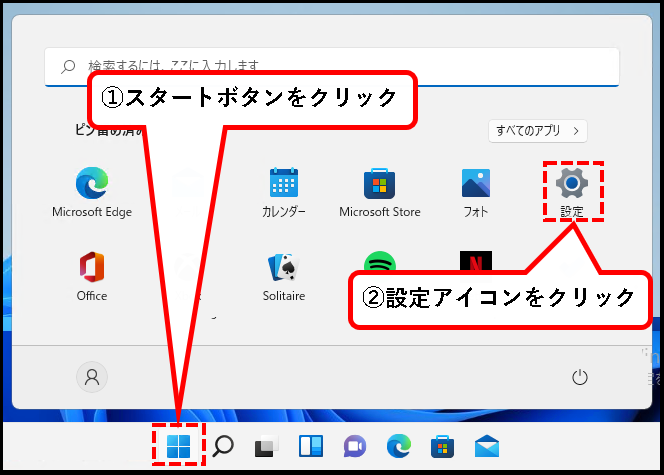Click the Solitaire label text
The image size is (664, 475).
[x=284, y=295]
